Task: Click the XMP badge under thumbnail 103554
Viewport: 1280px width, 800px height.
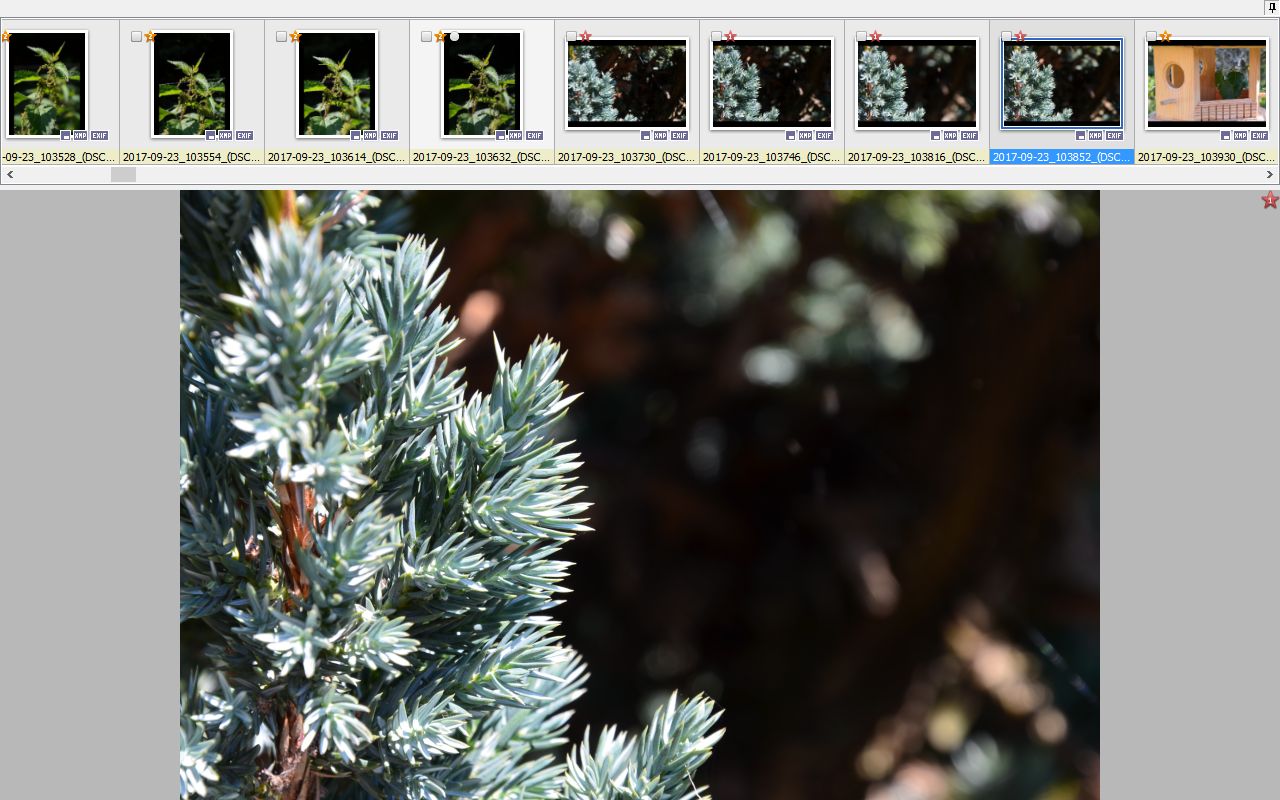Action: (x=225, y=136)
